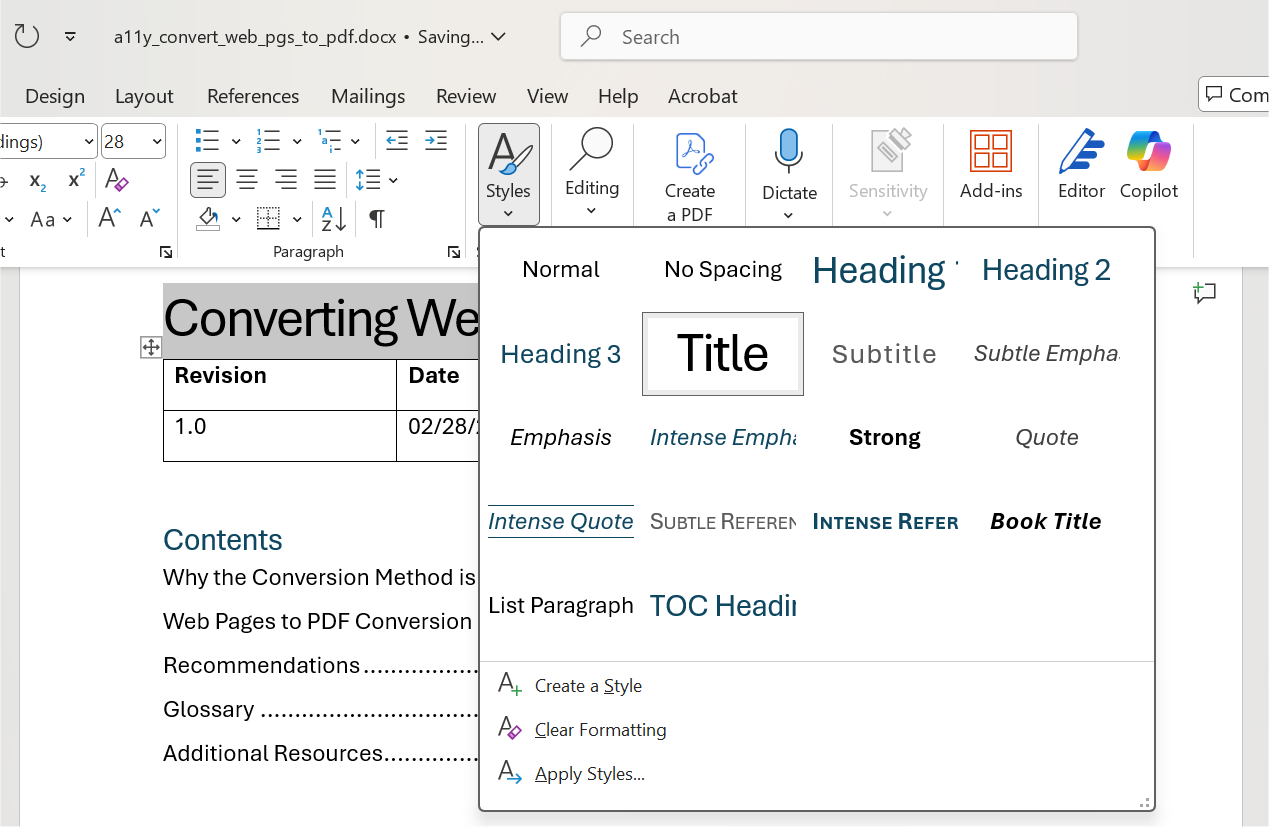Open the References ribbon tab
Viewport: 1269px width, 827px height.
tap(253, 96)
